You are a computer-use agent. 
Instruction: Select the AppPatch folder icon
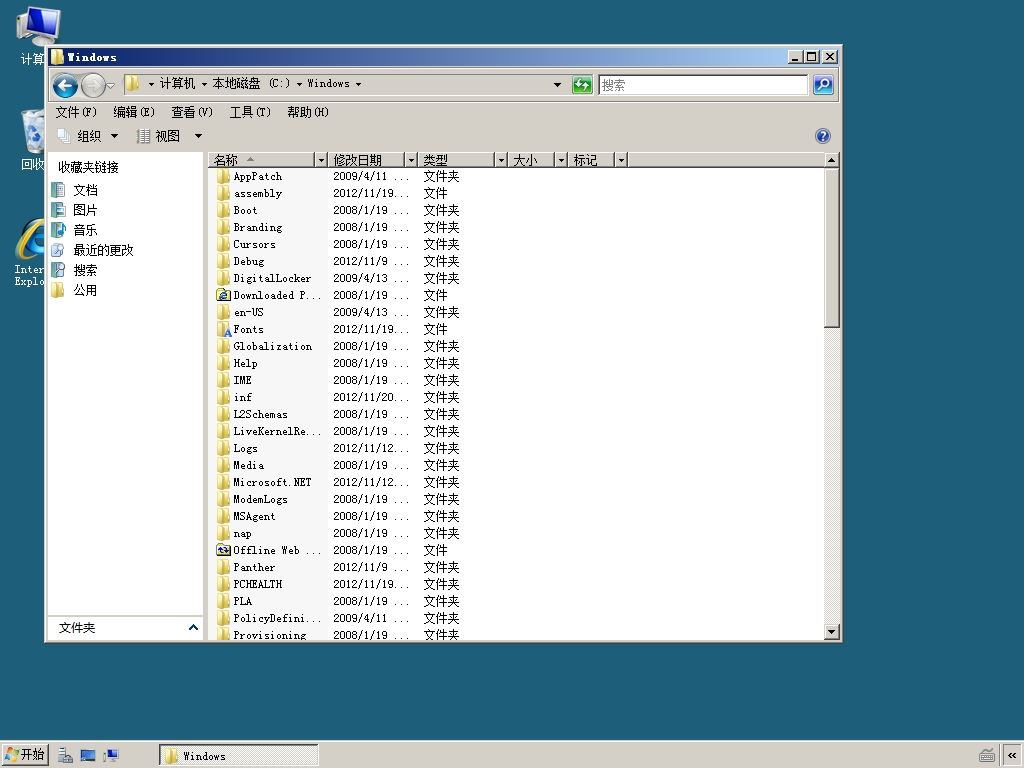click(224, 176)
